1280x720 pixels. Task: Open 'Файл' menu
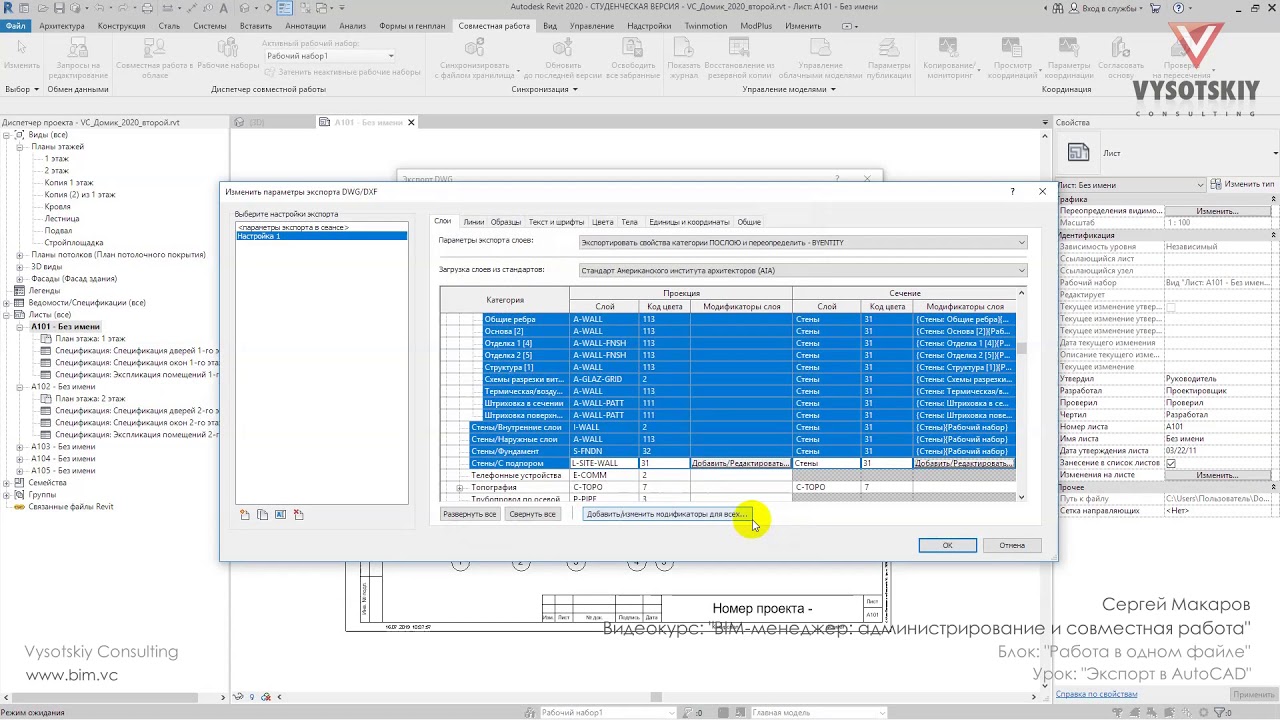point(16,25)
